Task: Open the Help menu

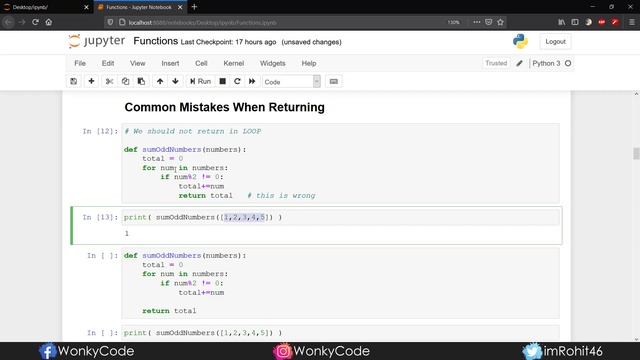Action: [x=309, y=63]
